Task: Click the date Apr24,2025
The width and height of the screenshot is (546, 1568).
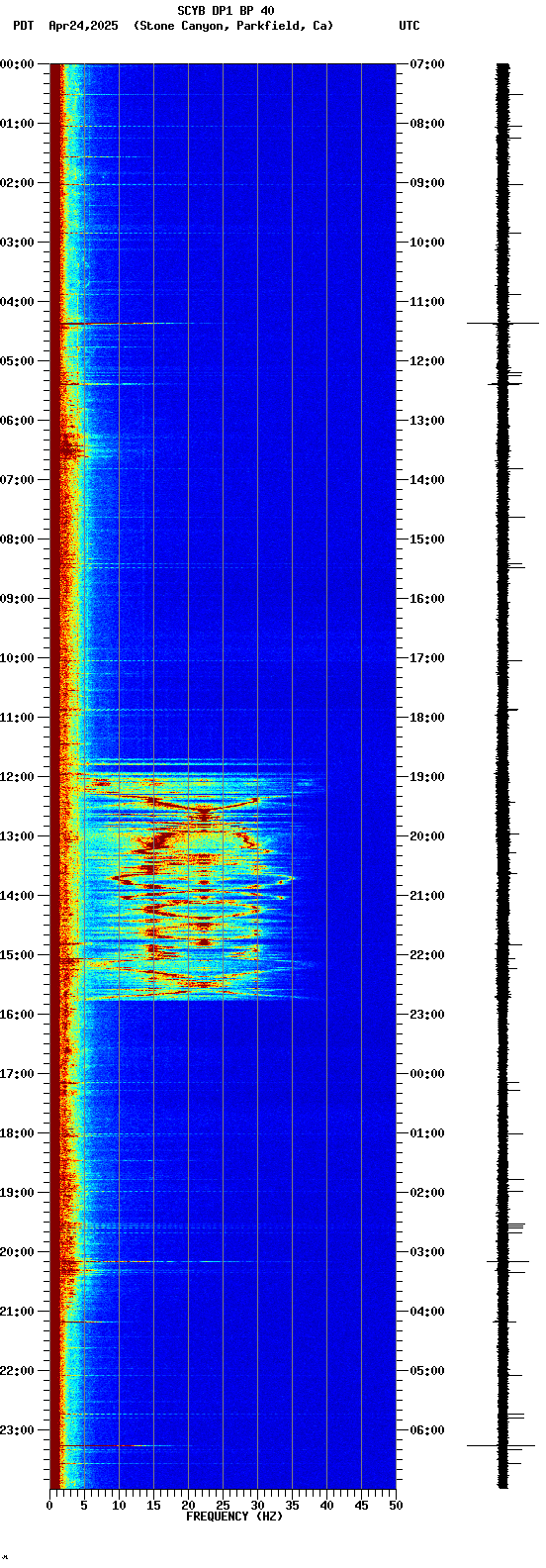Action: [x=83, y=26]
